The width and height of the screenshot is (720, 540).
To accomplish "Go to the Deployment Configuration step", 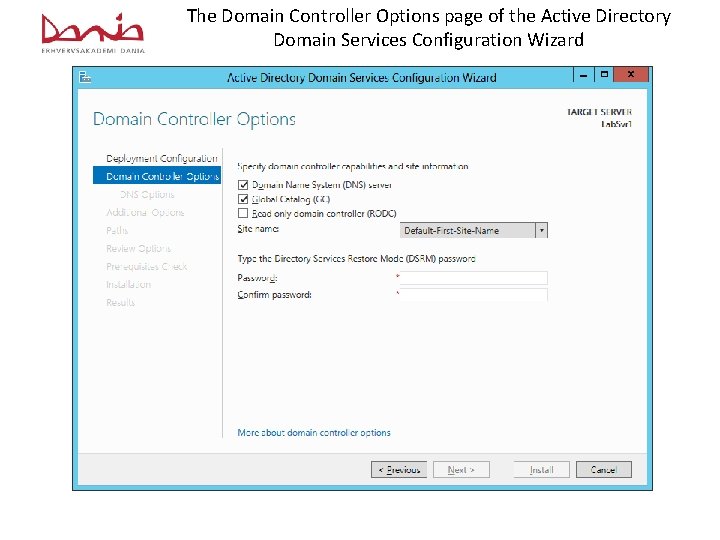I will tap(162, 158).
